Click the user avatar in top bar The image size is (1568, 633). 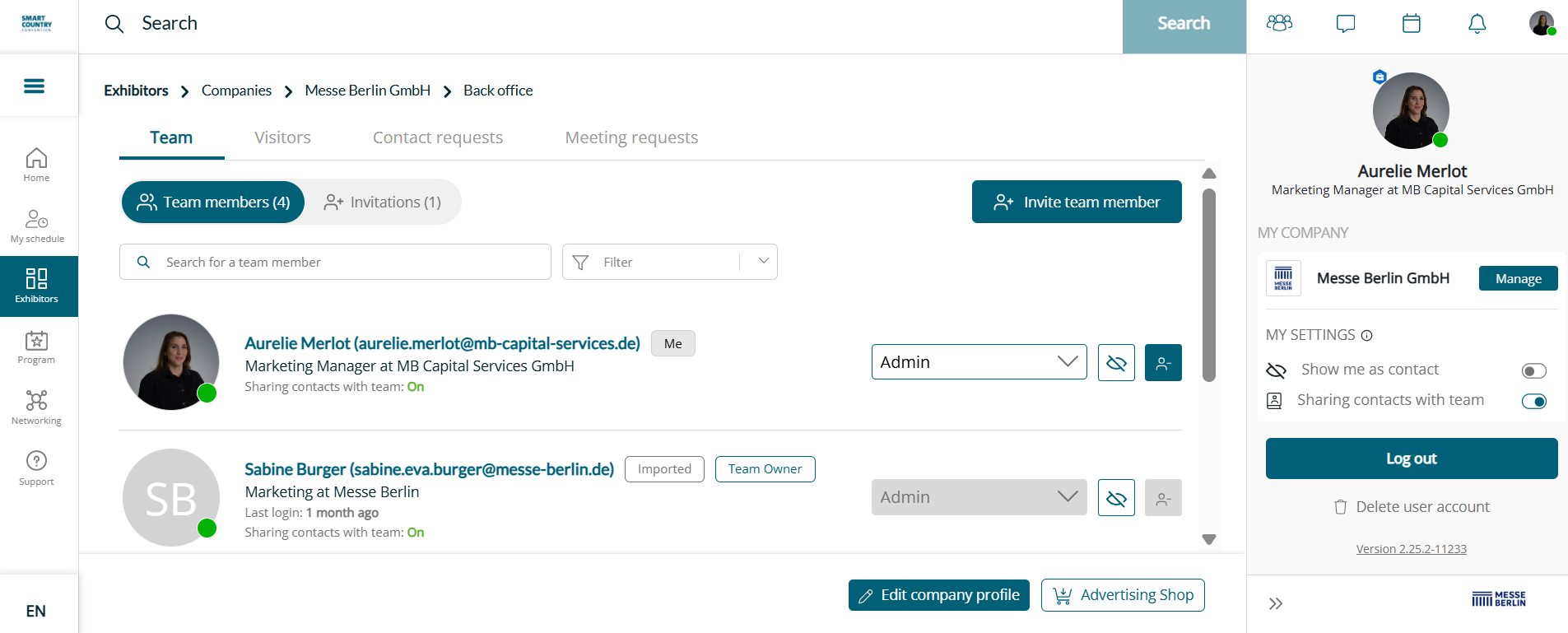tap(1542, 23)
